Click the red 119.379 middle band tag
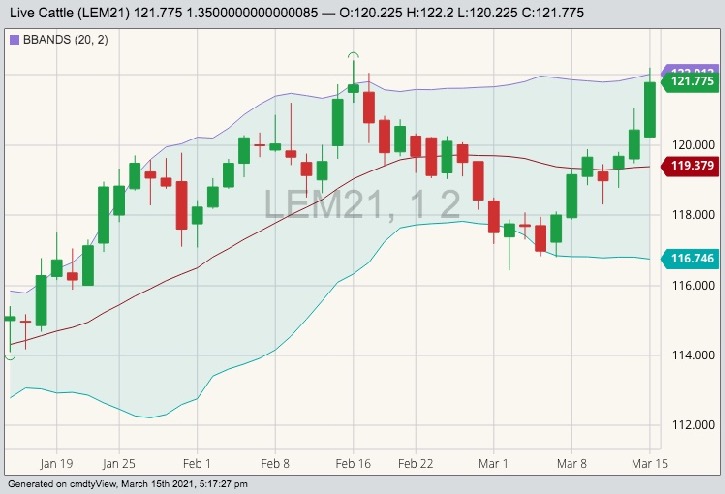Viewport: 725px width, 494px height. pos(691,166)
